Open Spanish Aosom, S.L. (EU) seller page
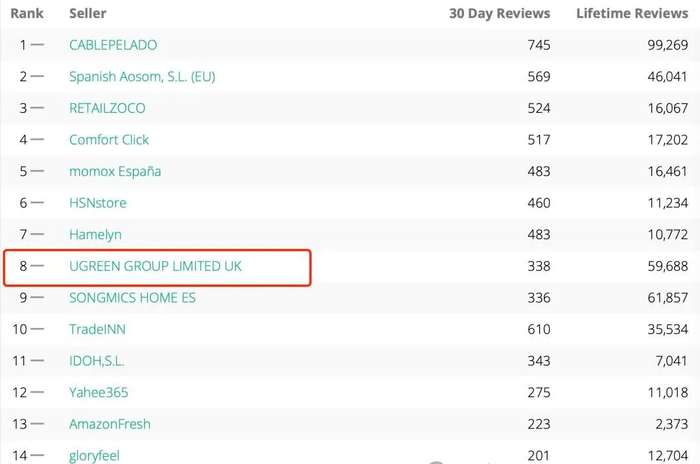 click(142, 77)
